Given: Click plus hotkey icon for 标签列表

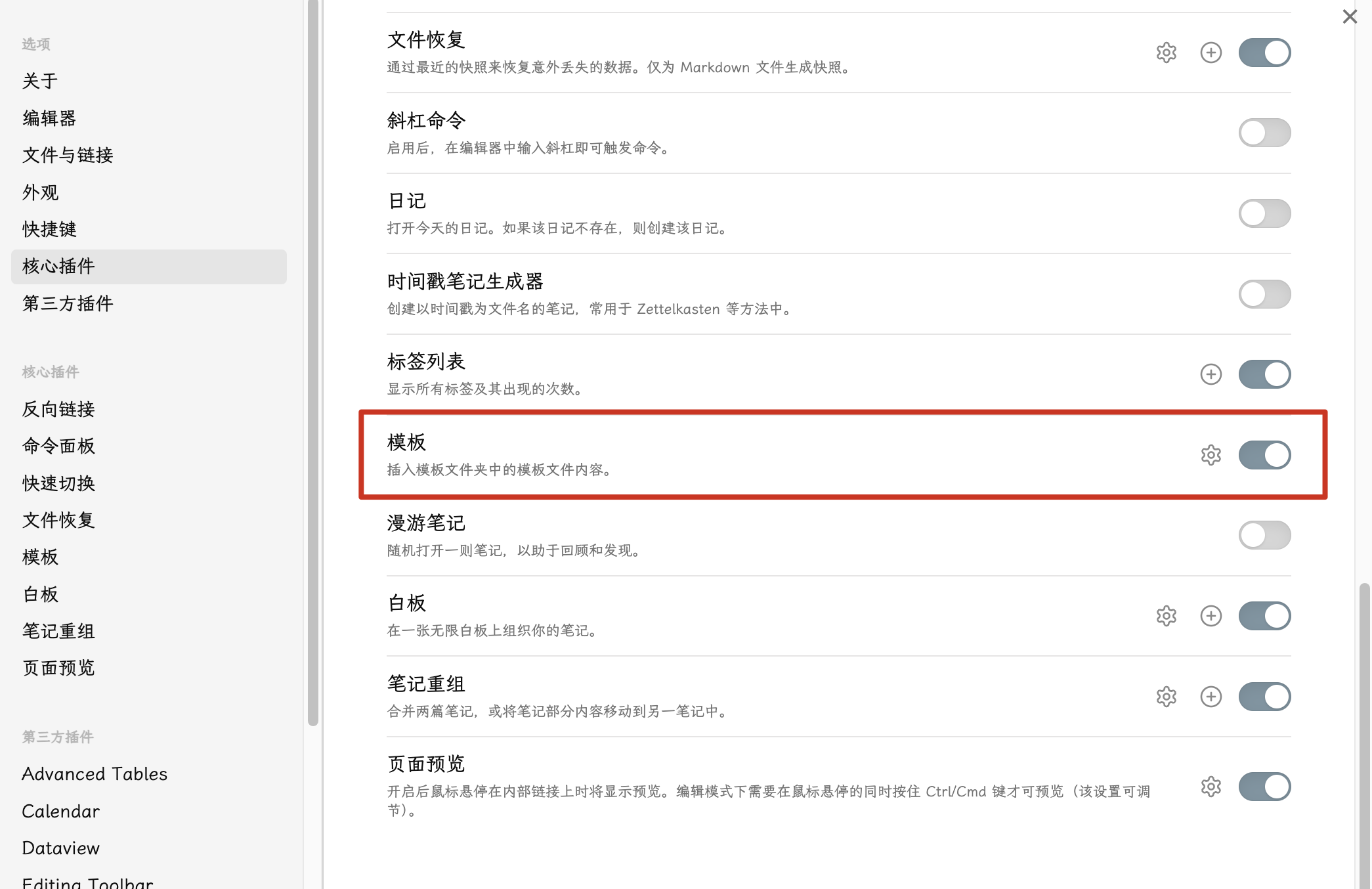Looking at the screenshot, I should pyautogui.click(x=1211, y=374).
